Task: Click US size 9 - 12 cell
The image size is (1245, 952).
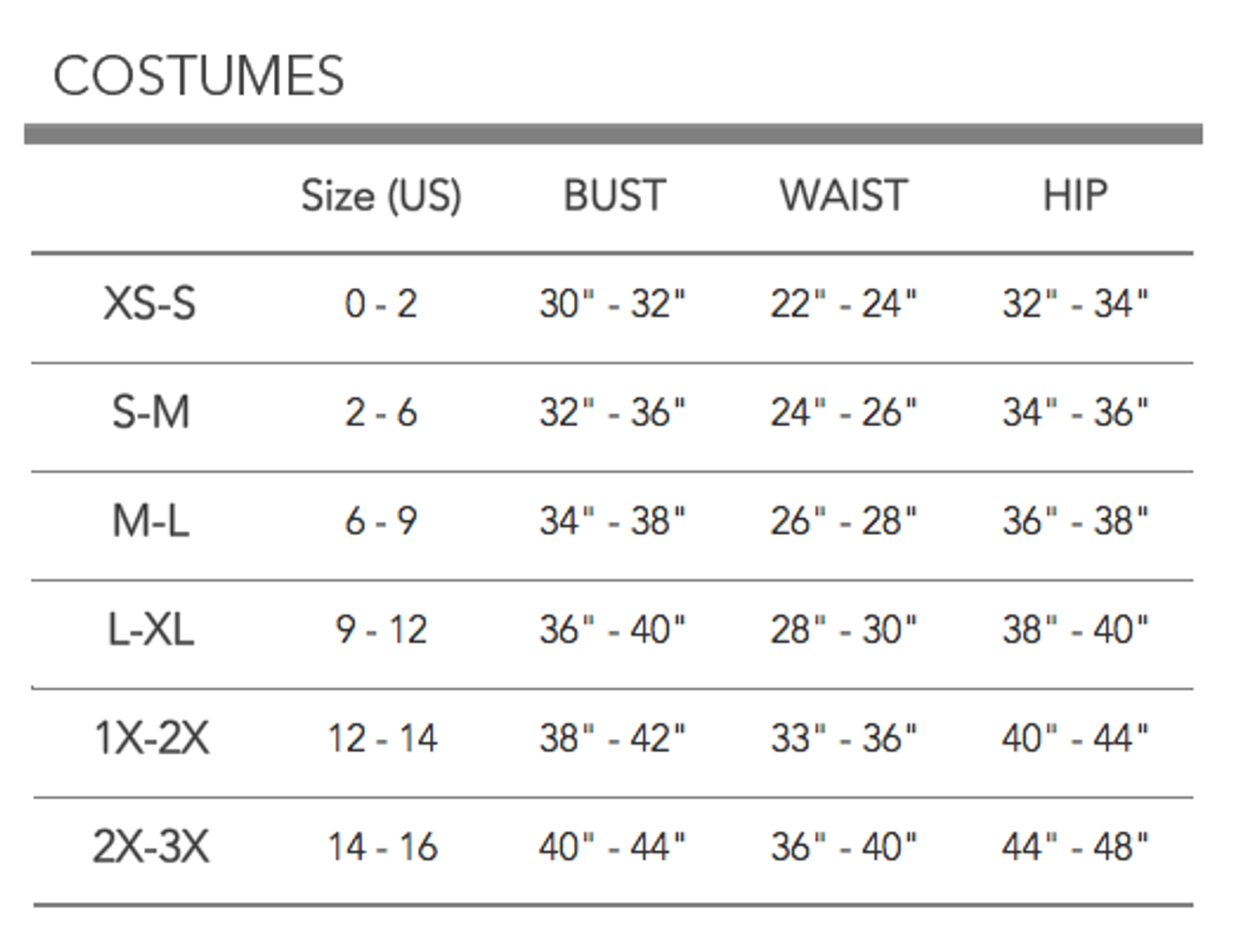Action: tap(380, 630)
